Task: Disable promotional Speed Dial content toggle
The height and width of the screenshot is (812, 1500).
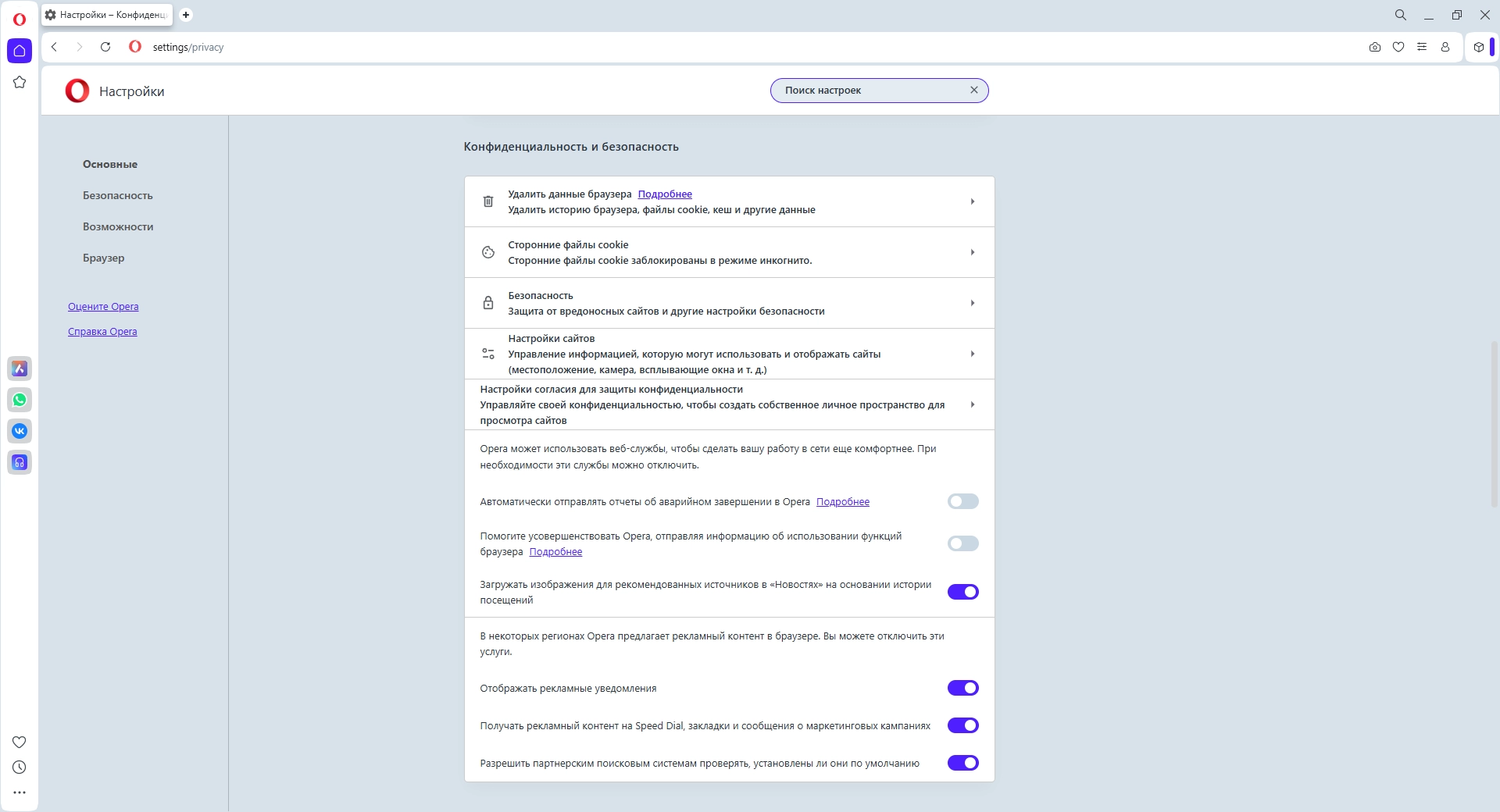Action: [x=963, y=725]
